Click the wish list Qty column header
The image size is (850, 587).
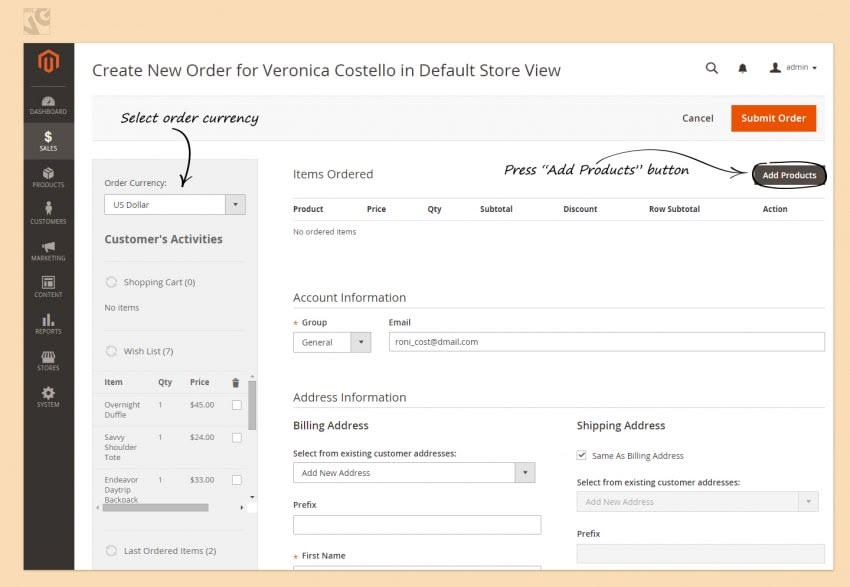[165, 382]
